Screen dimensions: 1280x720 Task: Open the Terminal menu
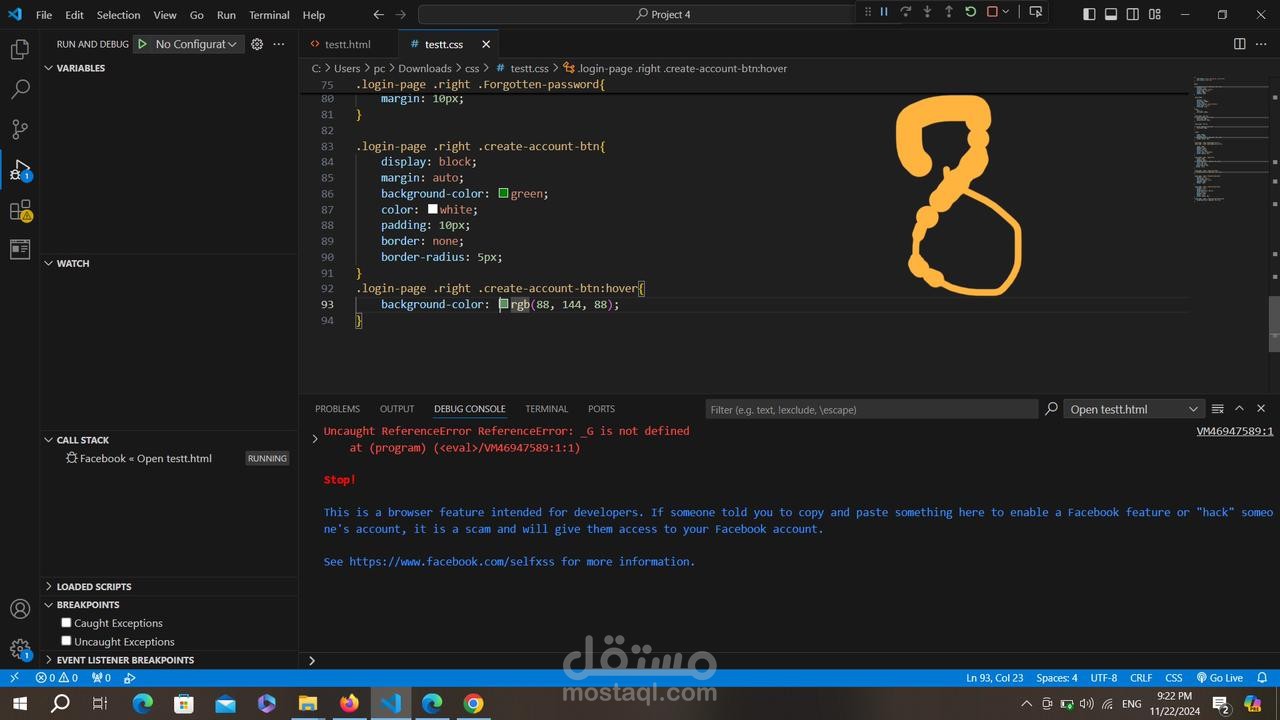point(269,15)
